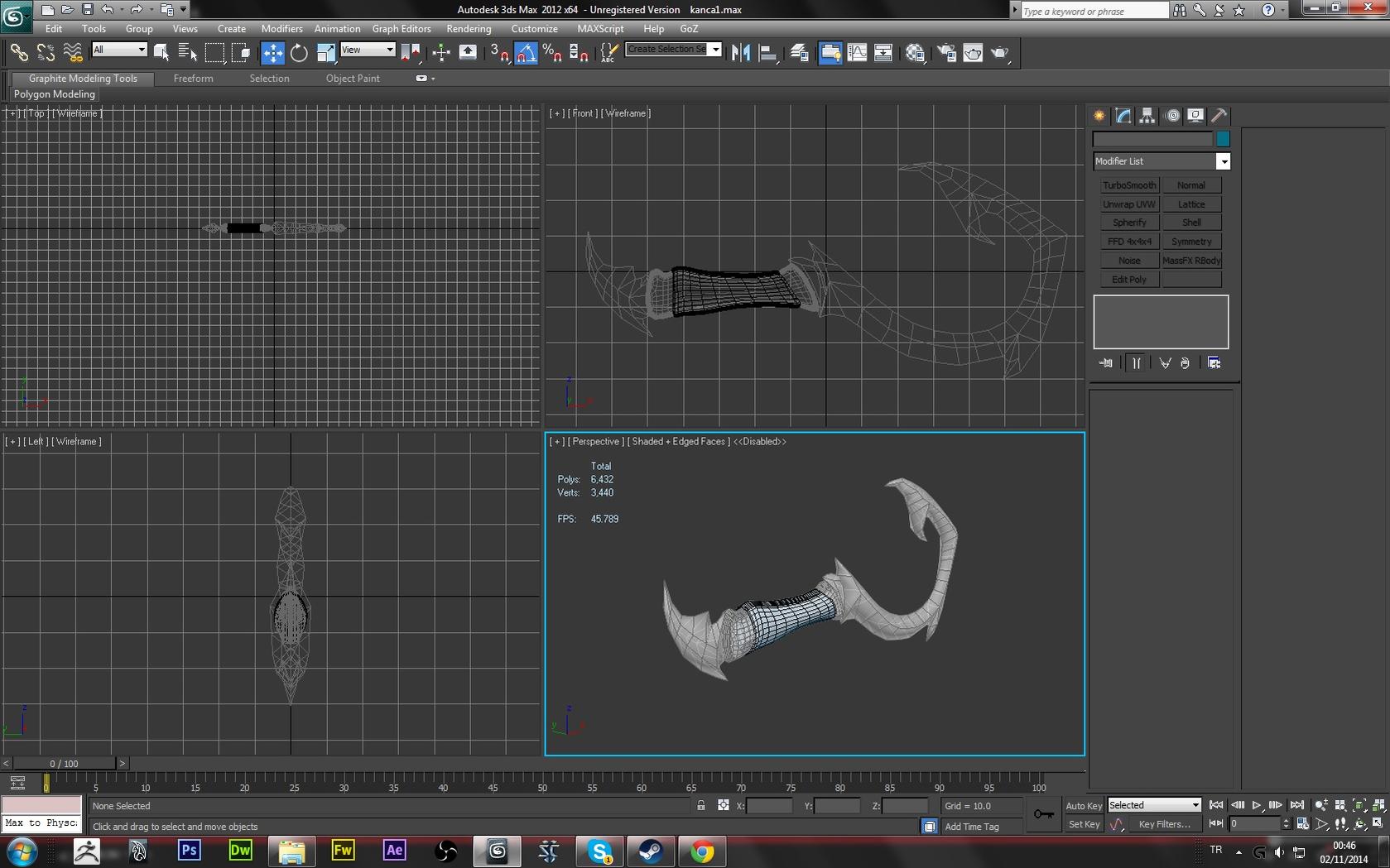Viewport: 1390px width, 868px height.
Task: Open the GoZ menu
Action: pyautogui.click(x=689, y=28)
